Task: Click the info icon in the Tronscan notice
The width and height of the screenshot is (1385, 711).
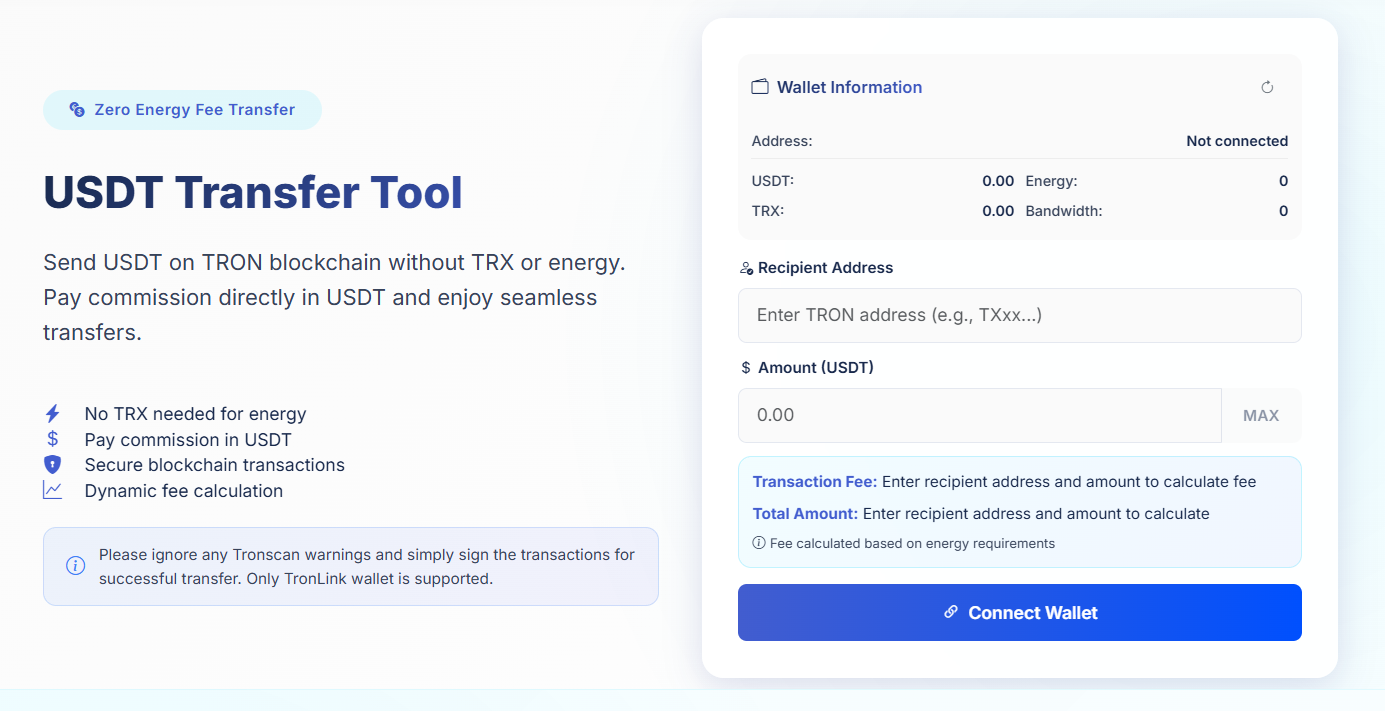Action: click(x=75, y=566)
